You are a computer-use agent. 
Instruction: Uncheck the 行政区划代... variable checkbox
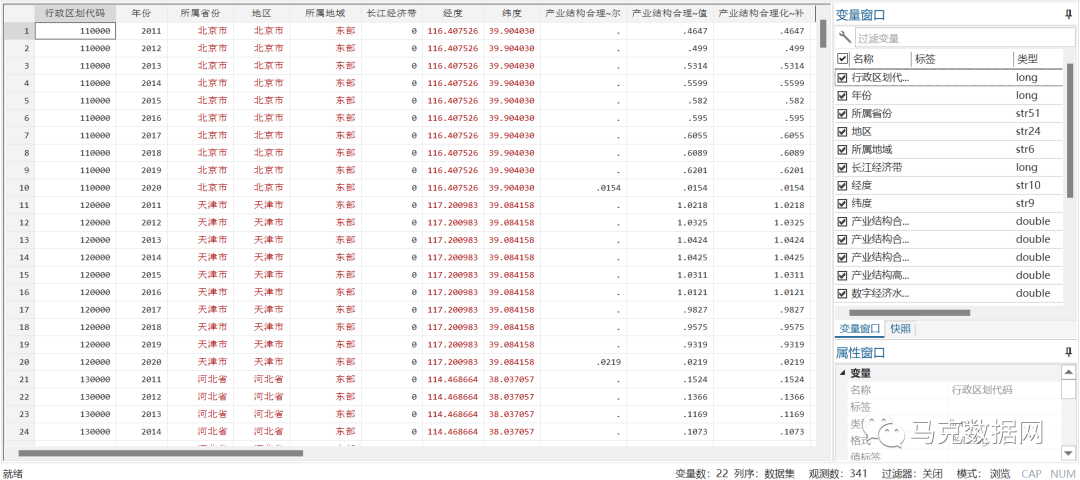(842, 78)
